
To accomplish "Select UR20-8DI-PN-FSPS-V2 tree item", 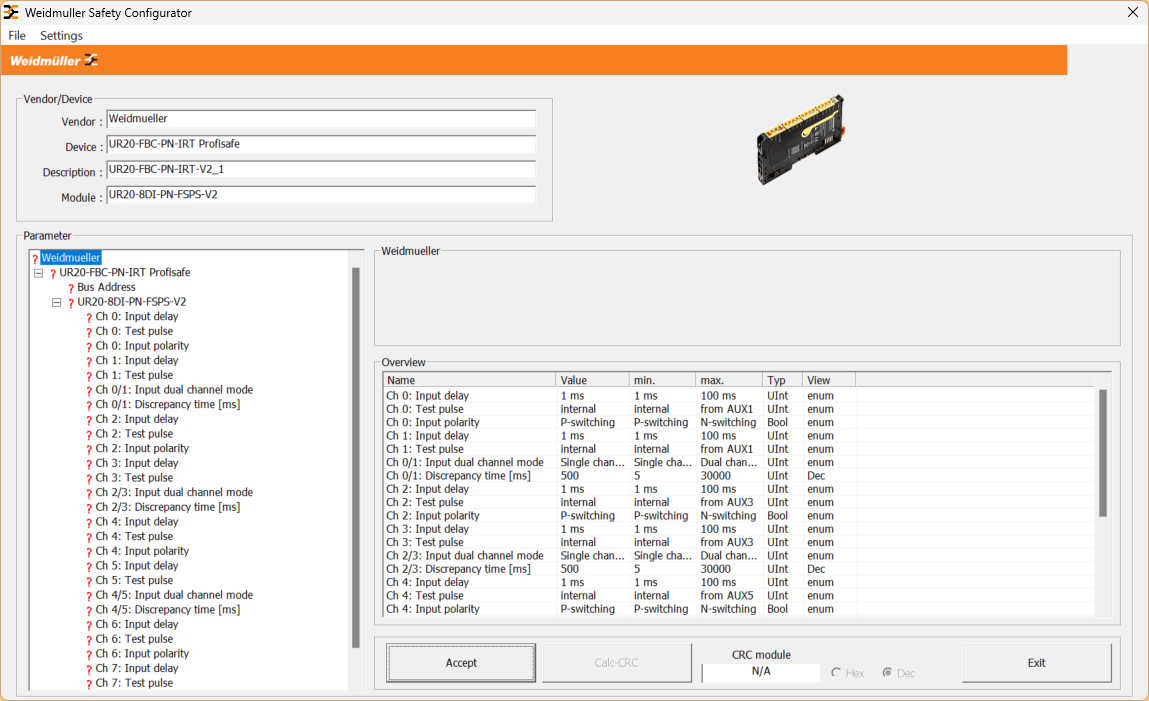I will click(x=132, y=302).
